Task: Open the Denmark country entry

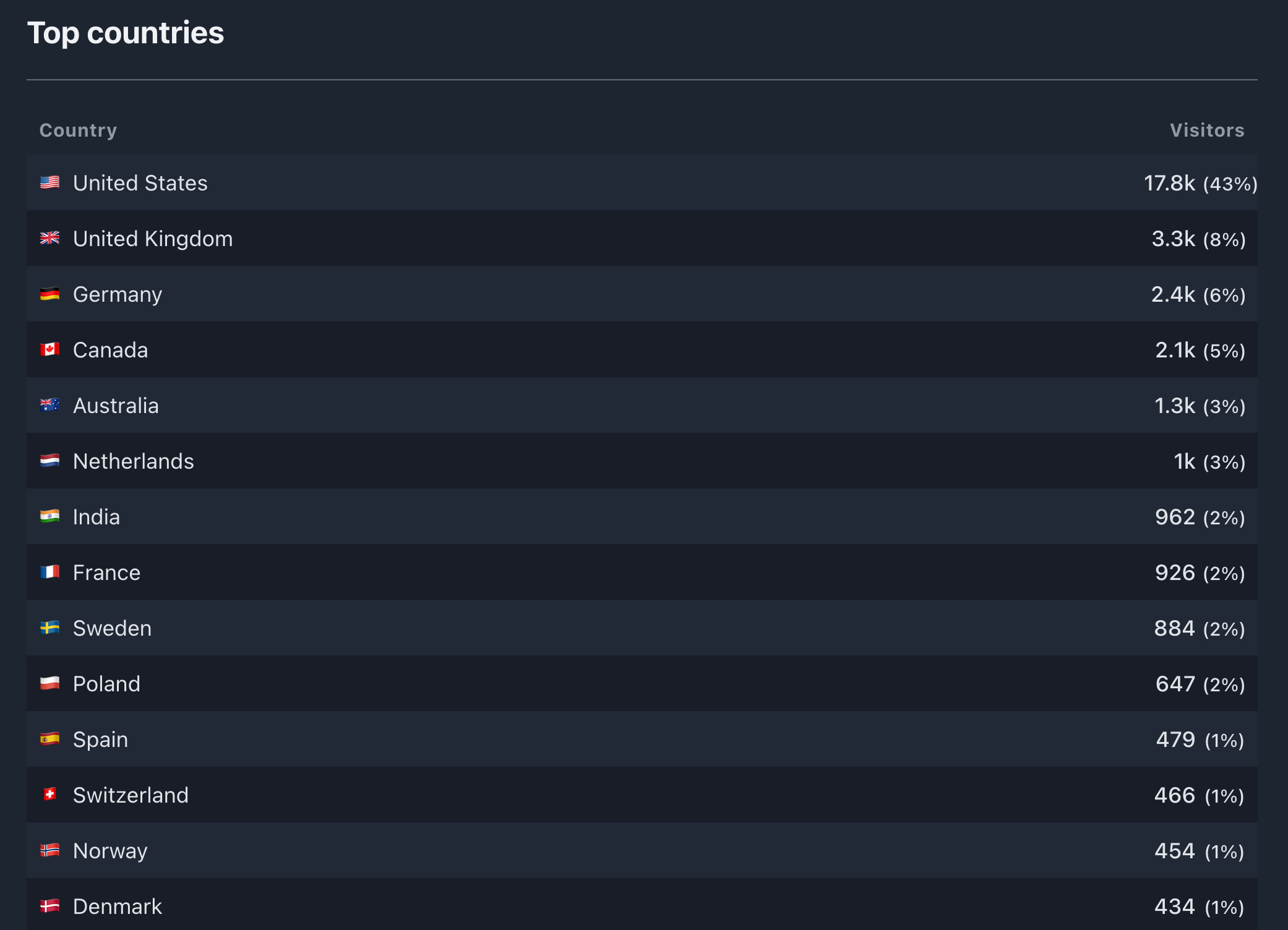Action: 118,907
